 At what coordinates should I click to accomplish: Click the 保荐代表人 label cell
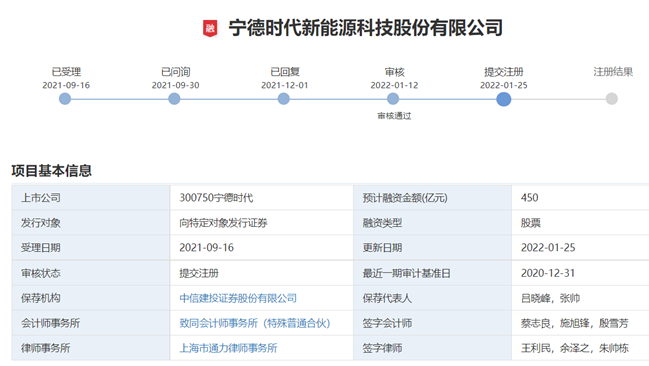point(433,298)
